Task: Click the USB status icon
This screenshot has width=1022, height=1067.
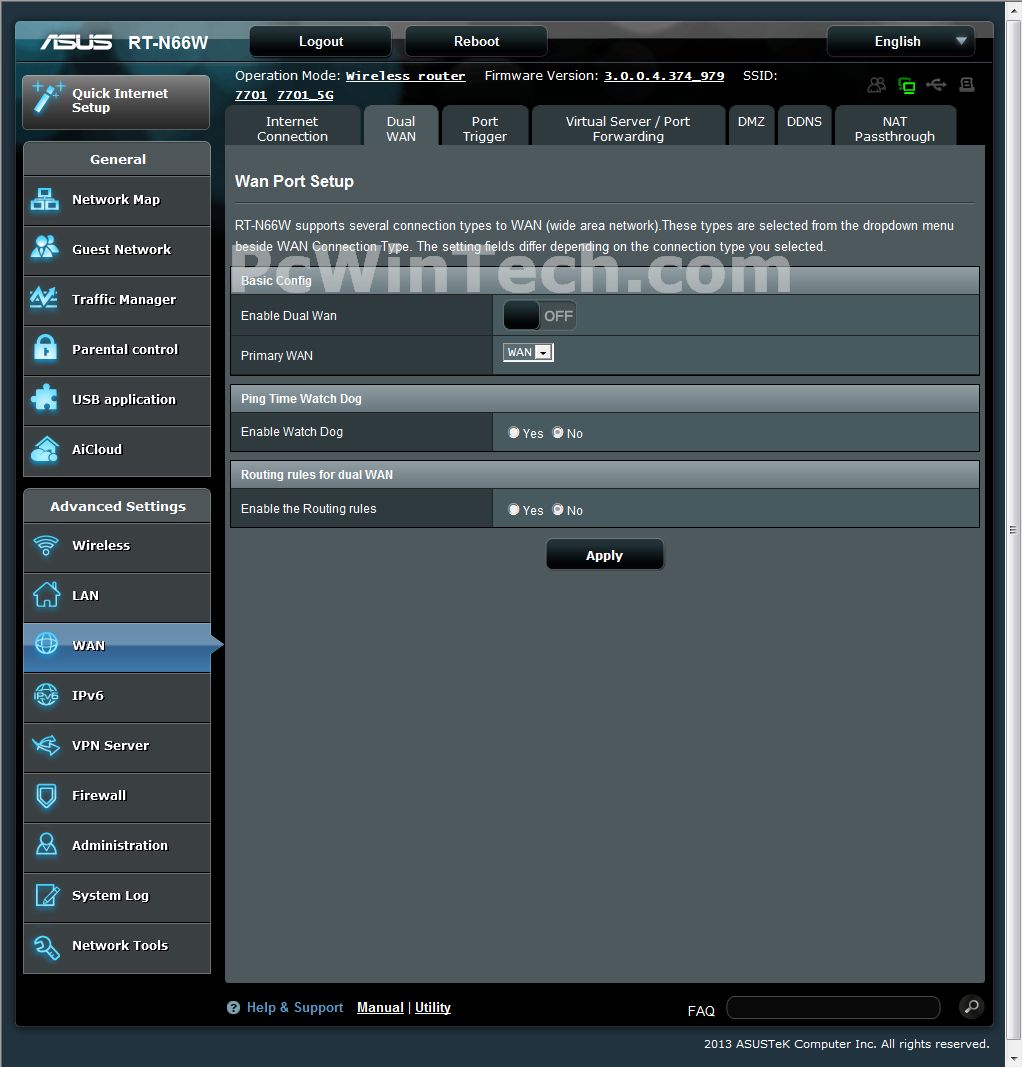Action: [x=936, y=85]
